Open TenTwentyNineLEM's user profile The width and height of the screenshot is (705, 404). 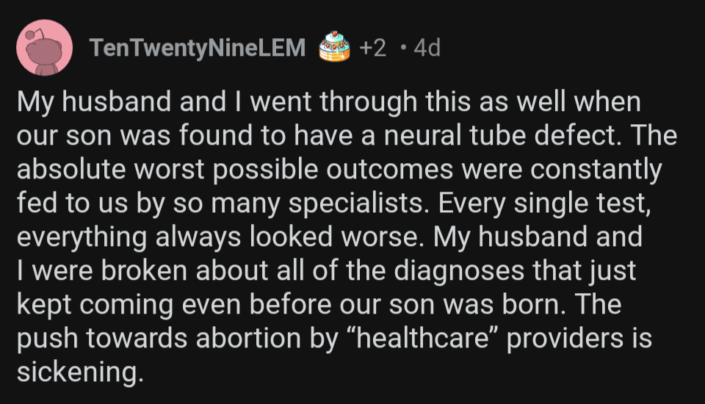pos(196,48)
